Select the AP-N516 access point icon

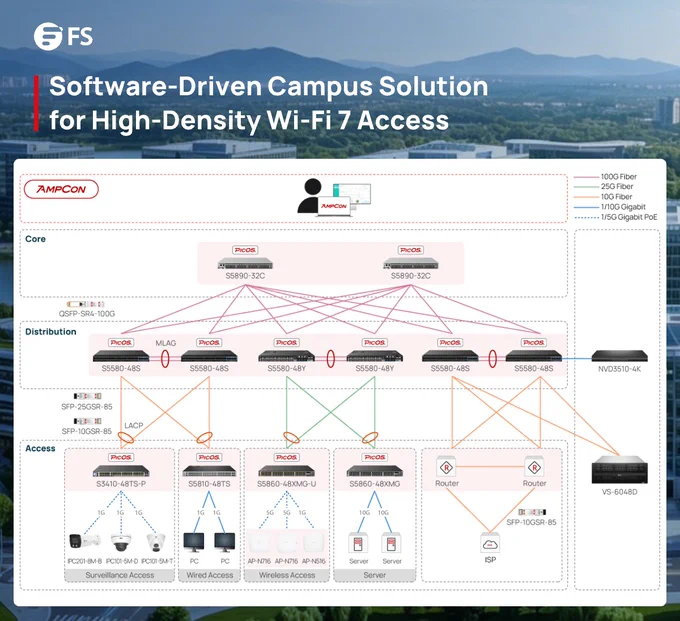(313, 543)
